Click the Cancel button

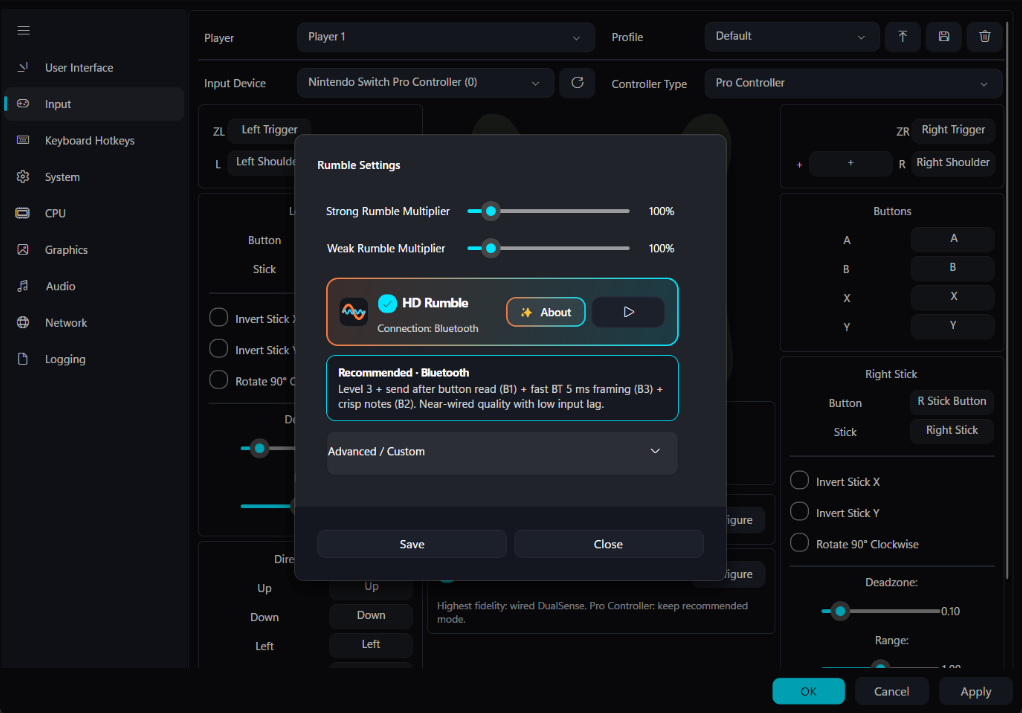click(x=892, y=691)
